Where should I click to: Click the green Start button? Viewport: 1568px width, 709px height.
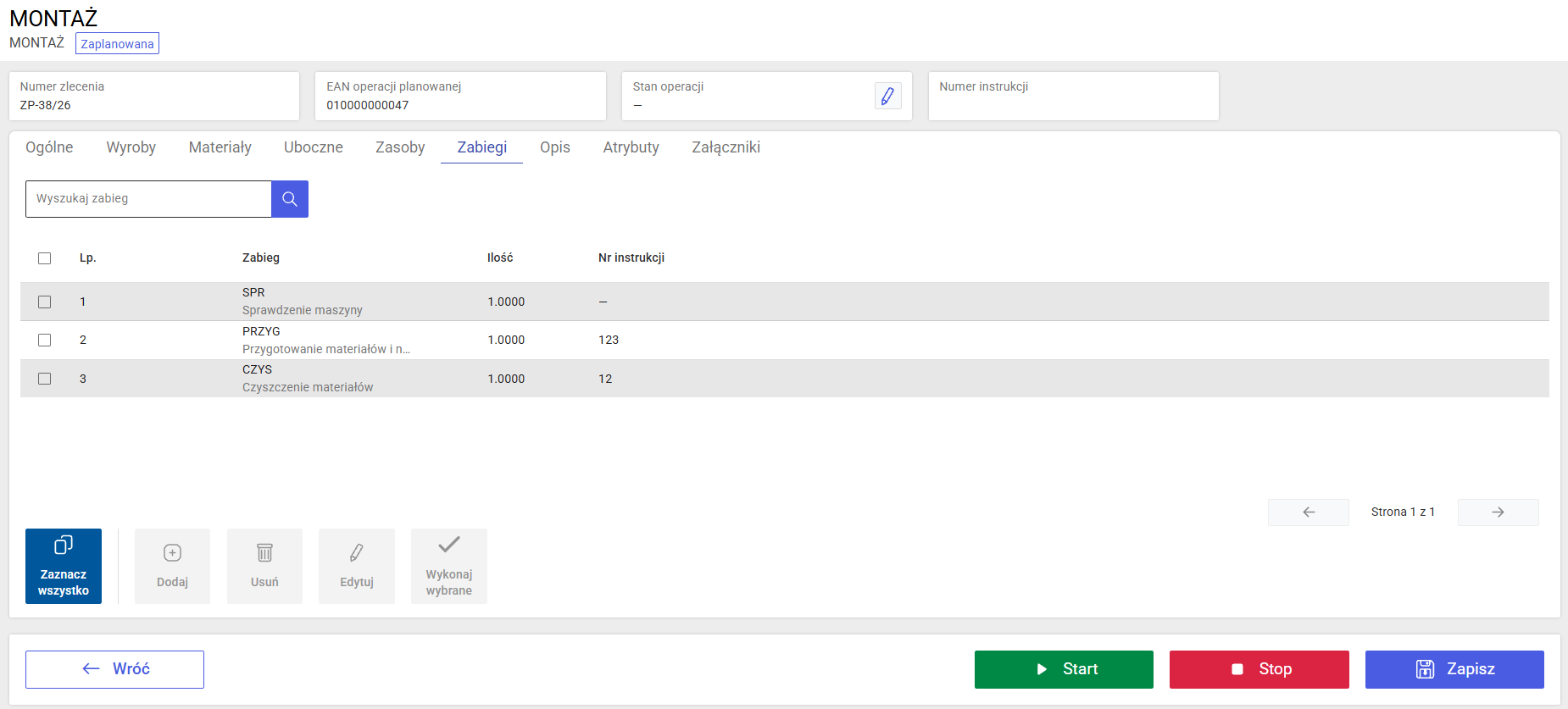1064,669
